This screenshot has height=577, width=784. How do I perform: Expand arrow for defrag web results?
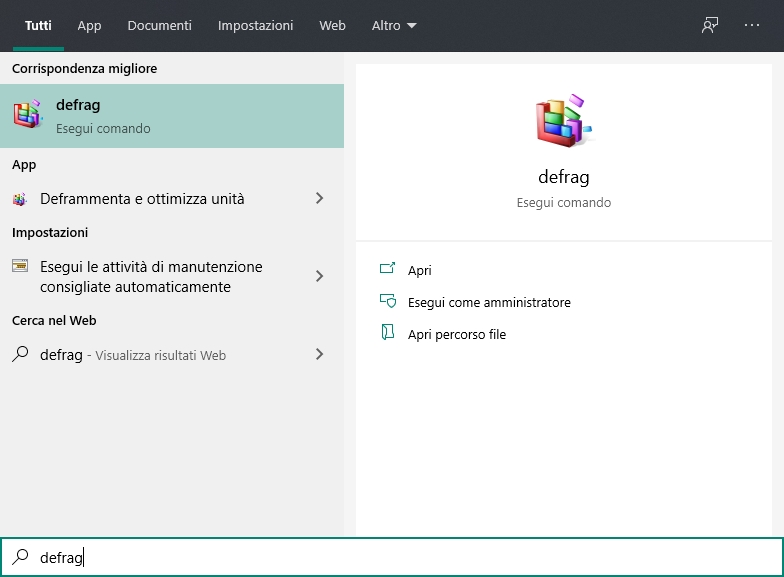(x=320, y=354)
